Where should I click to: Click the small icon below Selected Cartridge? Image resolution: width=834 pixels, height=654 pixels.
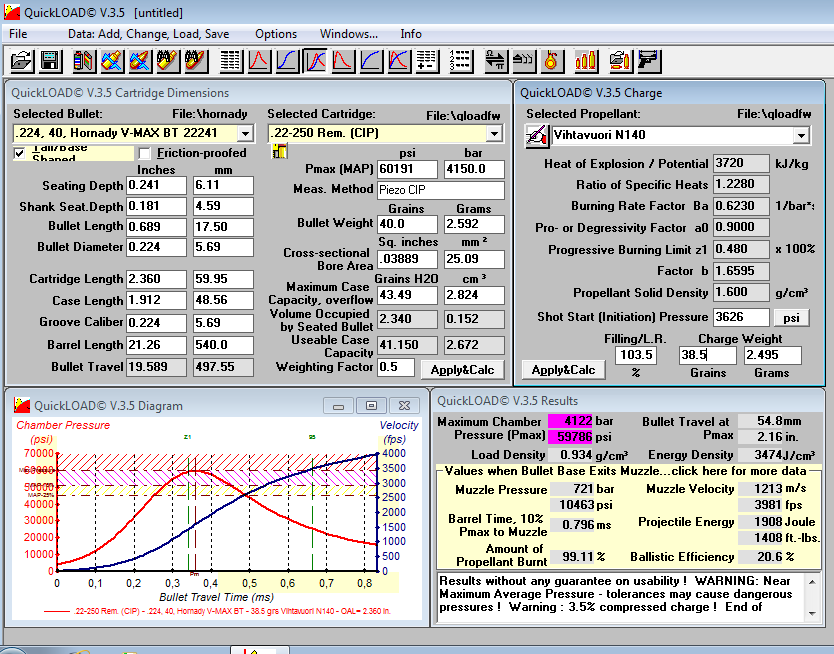(280, 151)
